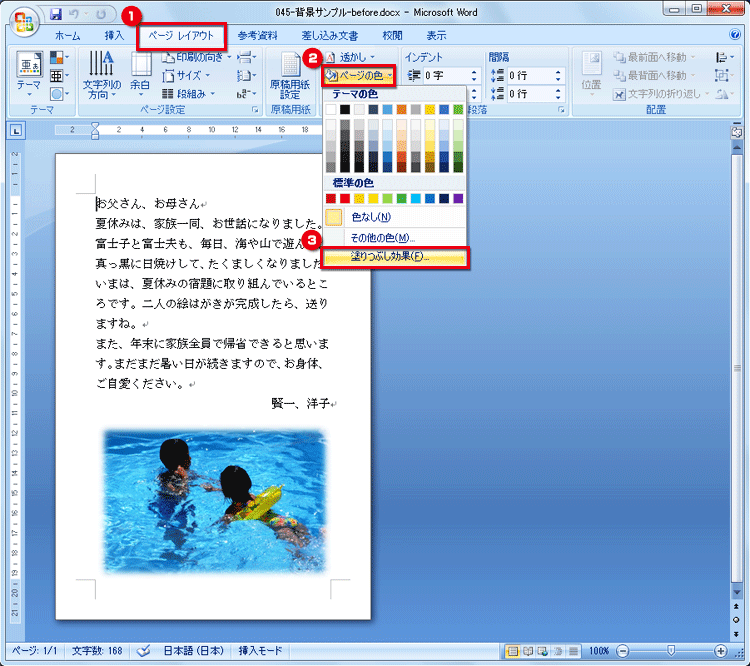Viewport: 750px width, 666px height.
Task: Choose その他の色(M) more colors
Action: pos(395,238)
